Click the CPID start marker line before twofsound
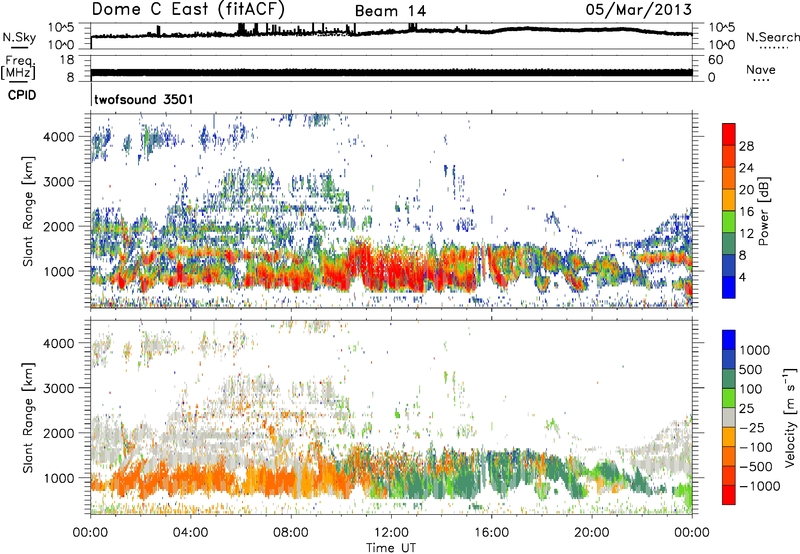800x554 pixels. 91,95
